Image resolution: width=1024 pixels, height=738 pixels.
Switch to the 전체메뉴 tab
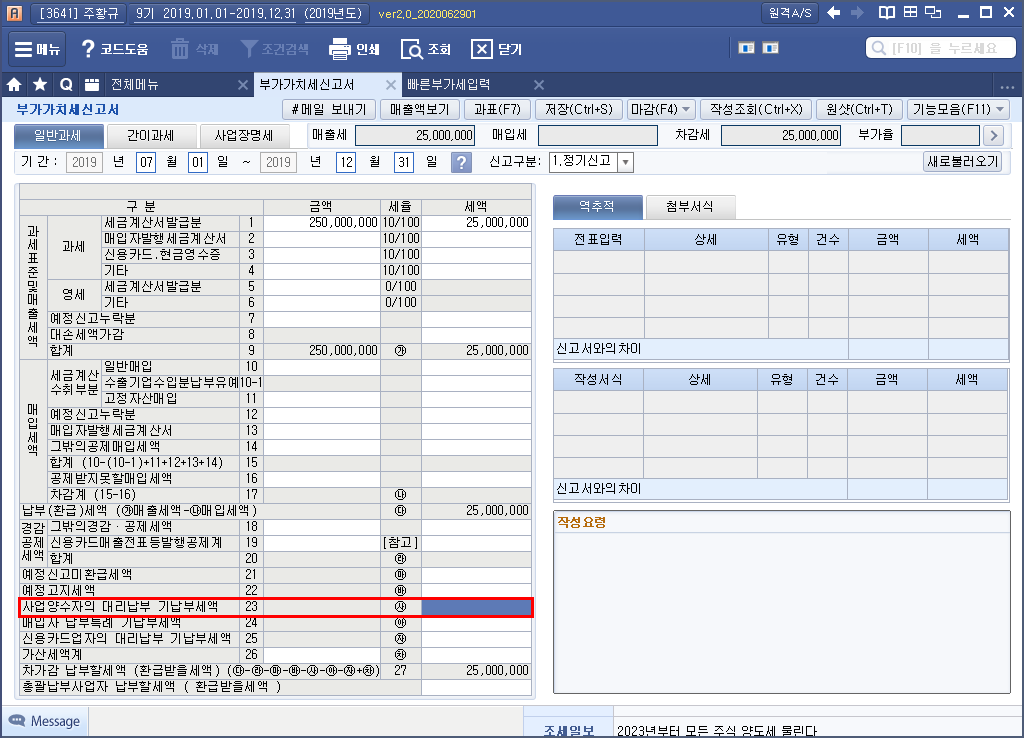pyautogui.click(x=135, y=85)
